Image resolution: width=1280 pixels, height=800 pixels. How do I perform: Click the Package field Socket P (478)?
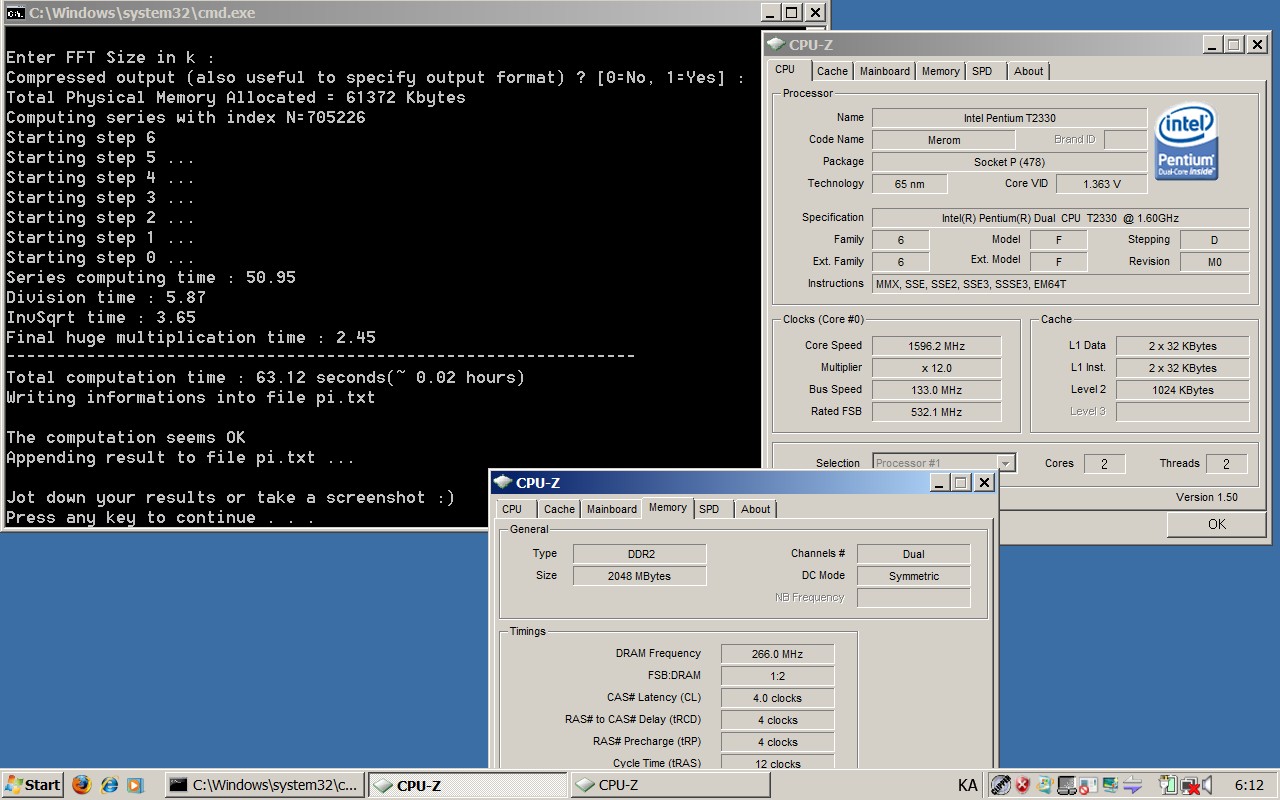(x=1009, y=162)
